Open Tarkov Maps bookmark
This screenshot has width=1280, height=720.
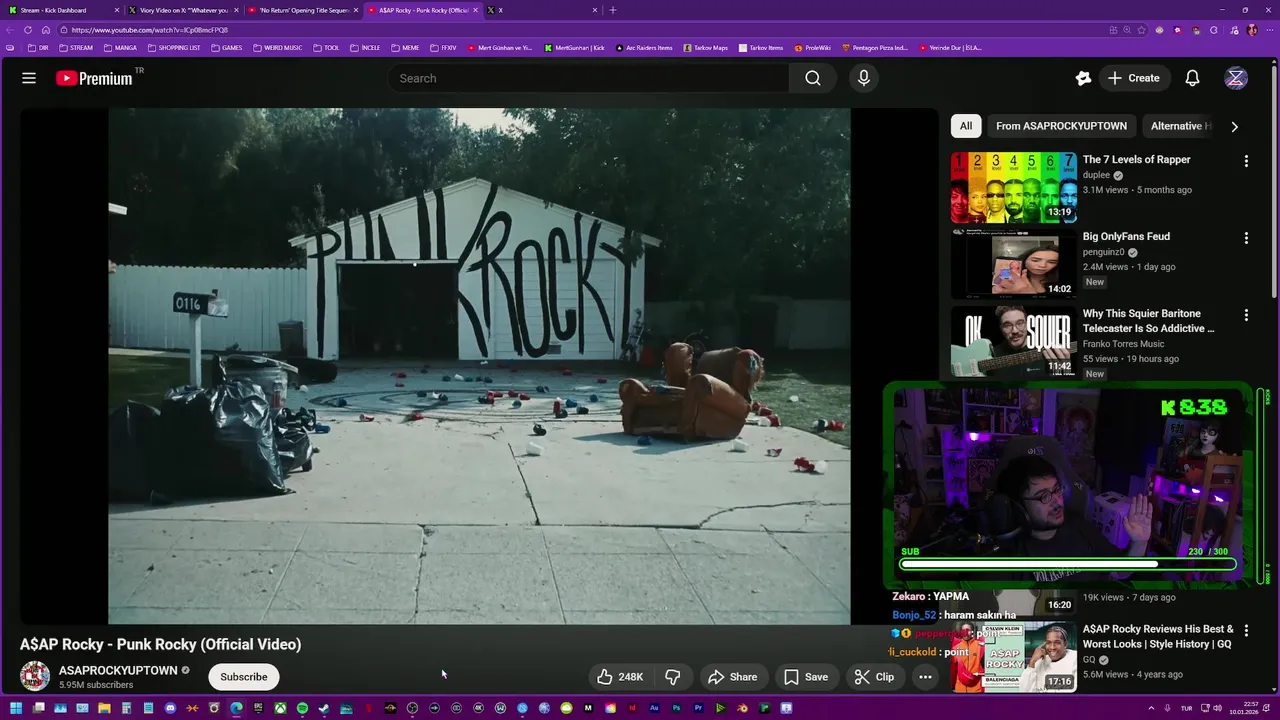[704, 47]
